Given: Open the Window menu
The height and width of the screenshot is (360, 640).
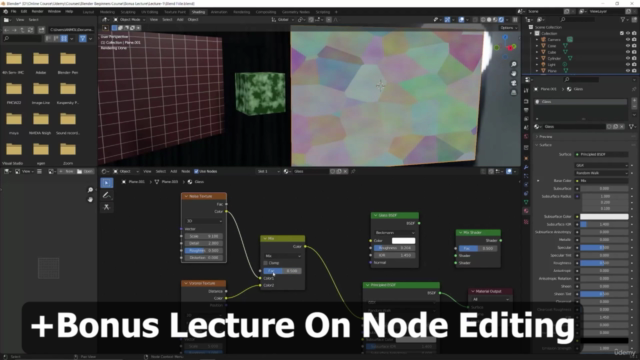Looking at the screenshot, I should [x=54, y=11].
